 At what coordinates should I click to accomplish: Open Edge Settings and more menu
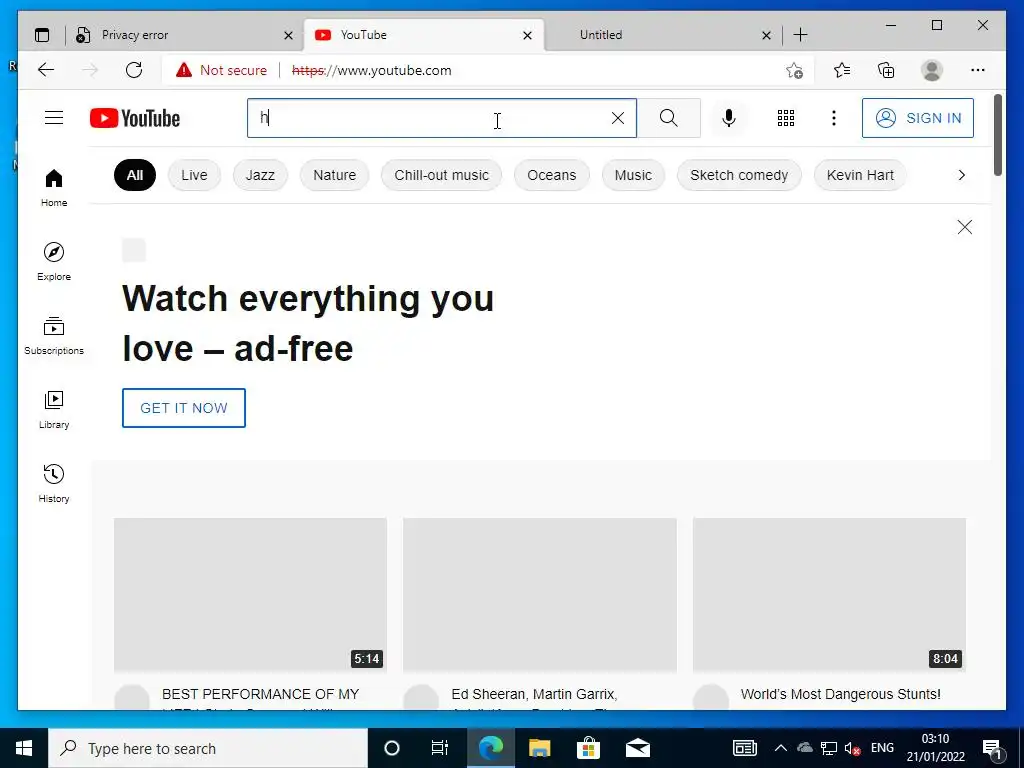tap(978, 70)
